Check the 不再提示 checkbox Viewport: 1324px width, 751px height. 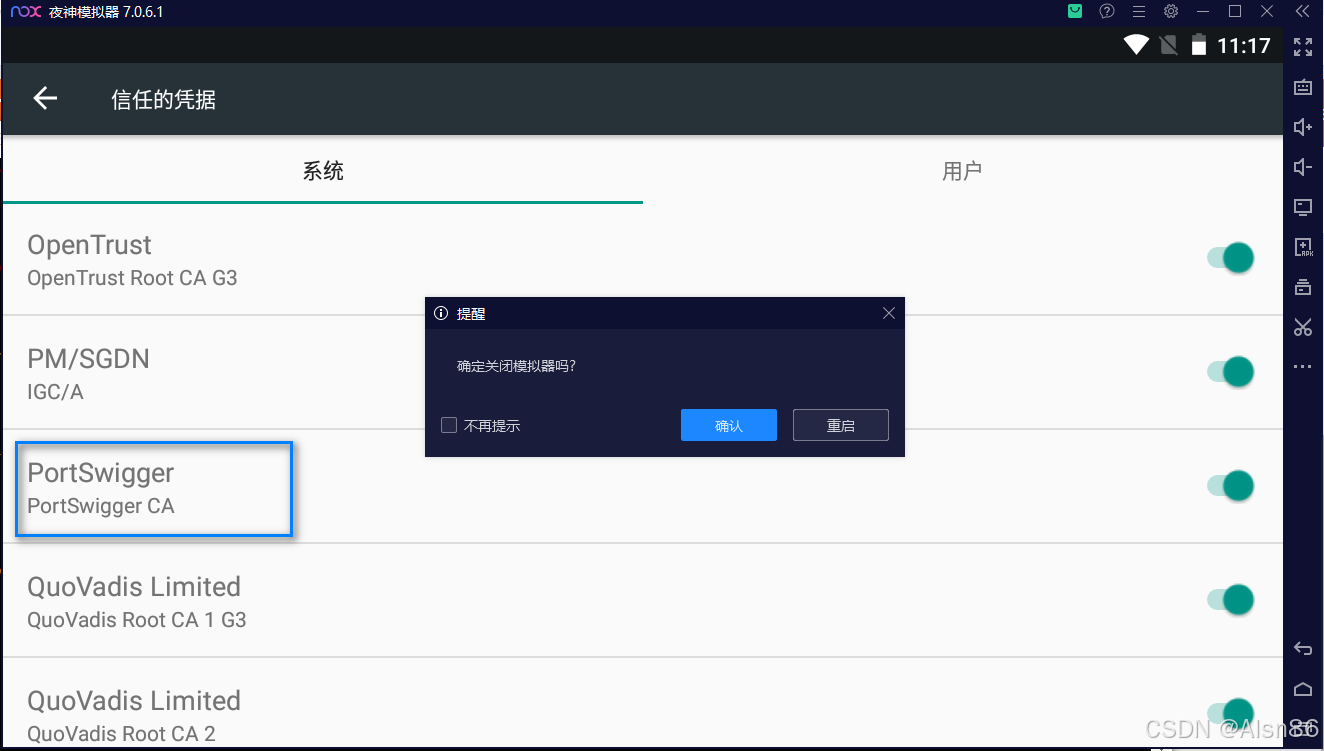point(449,425)
